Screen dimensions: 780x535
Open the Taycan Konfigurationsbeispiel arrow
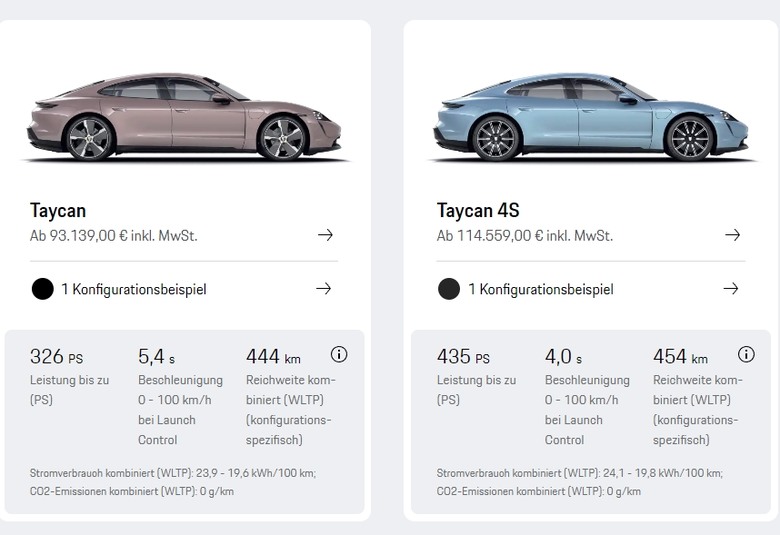click(x=323, y=289)
